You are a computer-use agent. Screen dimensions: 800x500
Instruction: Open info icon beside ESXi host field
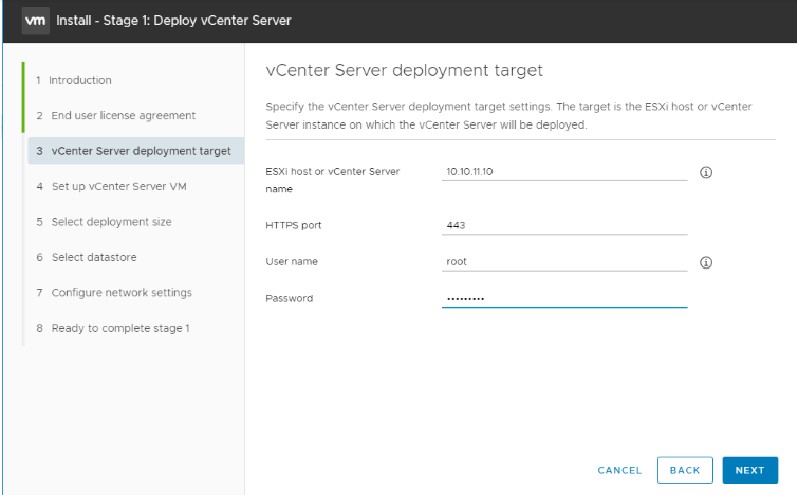coord(706,172)
